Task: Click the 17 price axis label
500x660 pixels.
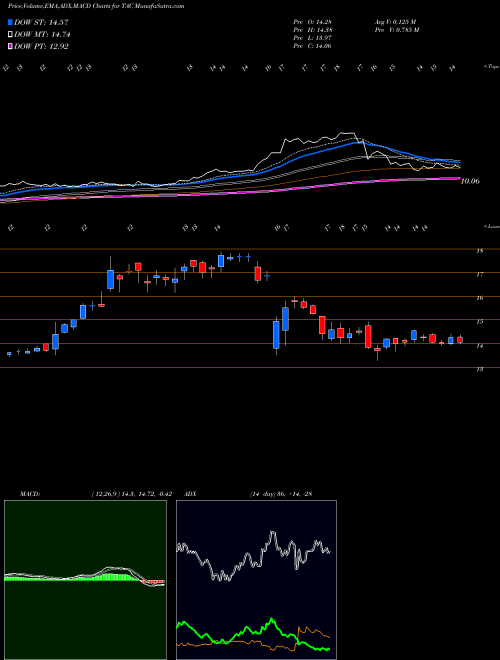Action: click(x=479, y=274)
